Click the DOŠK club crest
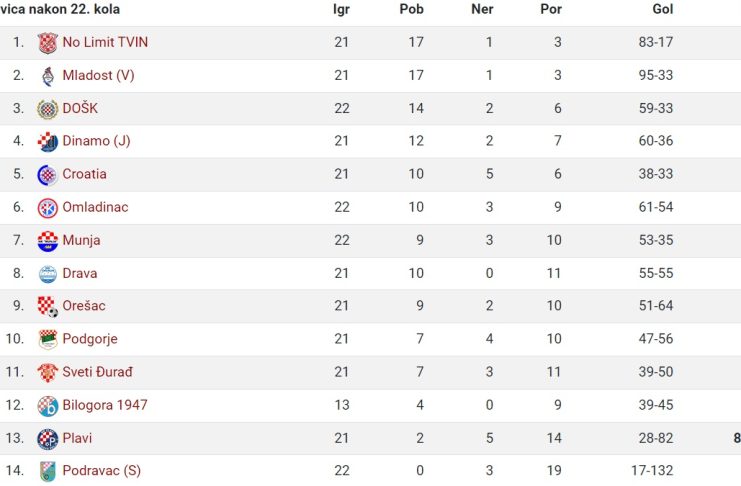741x486 pixels. coord(48,109)
